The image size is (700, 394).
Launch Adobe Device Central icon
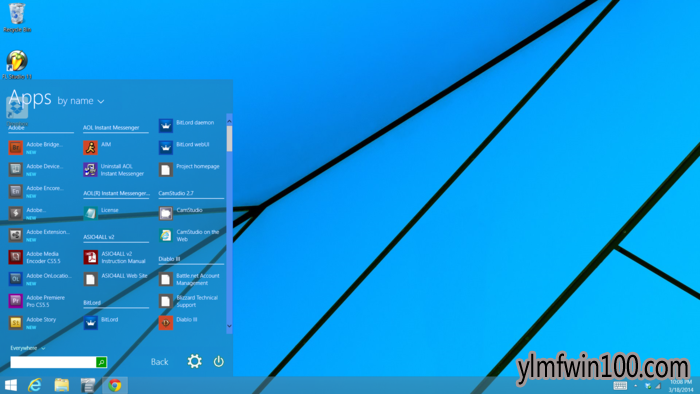coord(16,169)
